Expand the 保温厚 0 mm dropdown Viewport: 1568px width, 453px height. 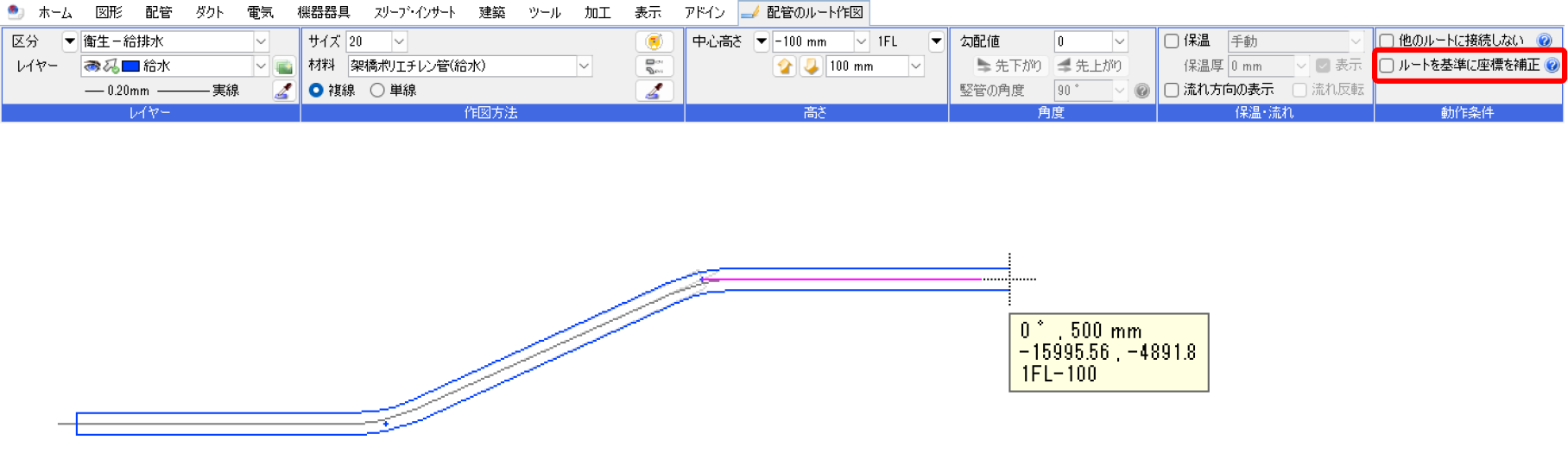tap(1301, 66)
